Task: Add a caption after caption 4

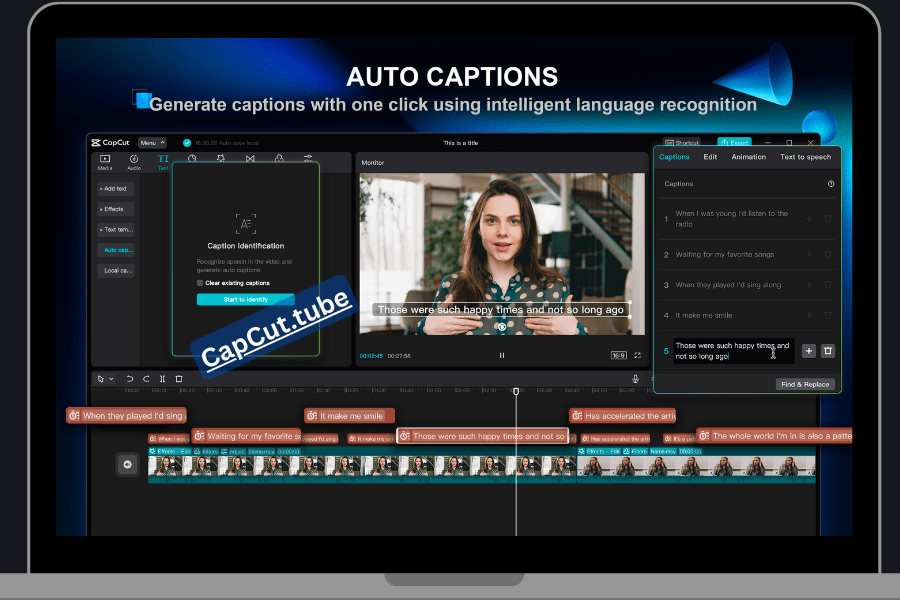Action: [809, 315]
